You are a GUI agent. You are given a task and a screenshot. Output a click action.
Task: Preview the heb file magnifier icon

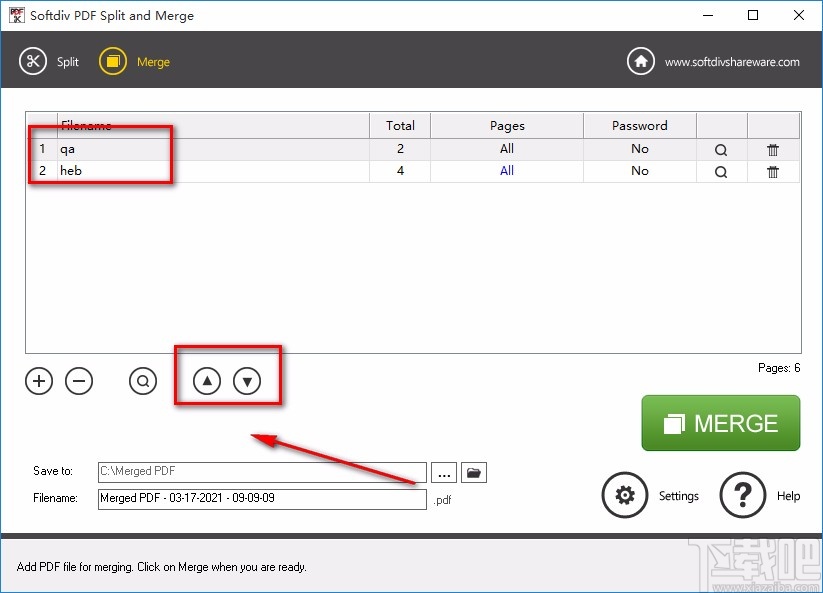pyautogui.click(x=721, y=172)
